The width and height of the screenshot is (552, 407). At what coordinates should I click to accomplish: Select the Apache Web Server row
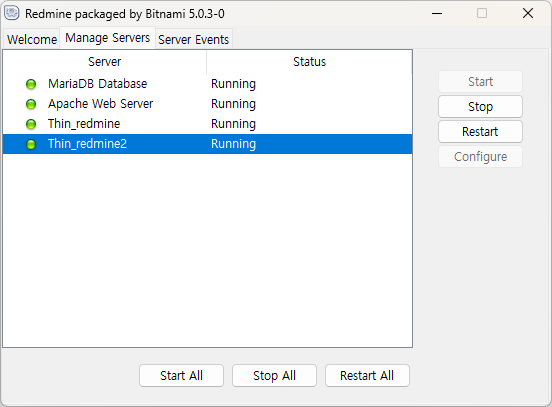pyautogui.click(x=207, y=104)
